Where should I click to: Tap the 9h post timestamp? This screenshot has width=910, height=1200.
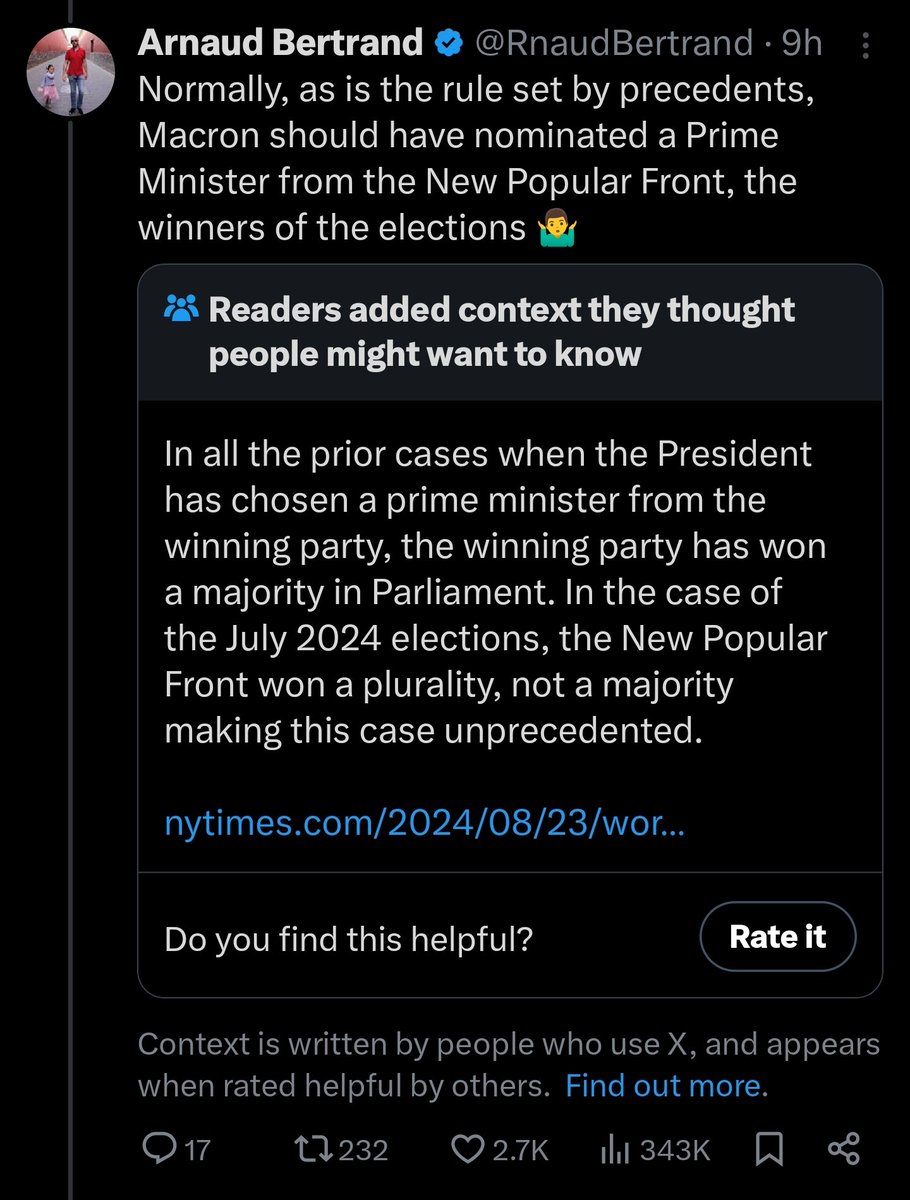[802, 43]
